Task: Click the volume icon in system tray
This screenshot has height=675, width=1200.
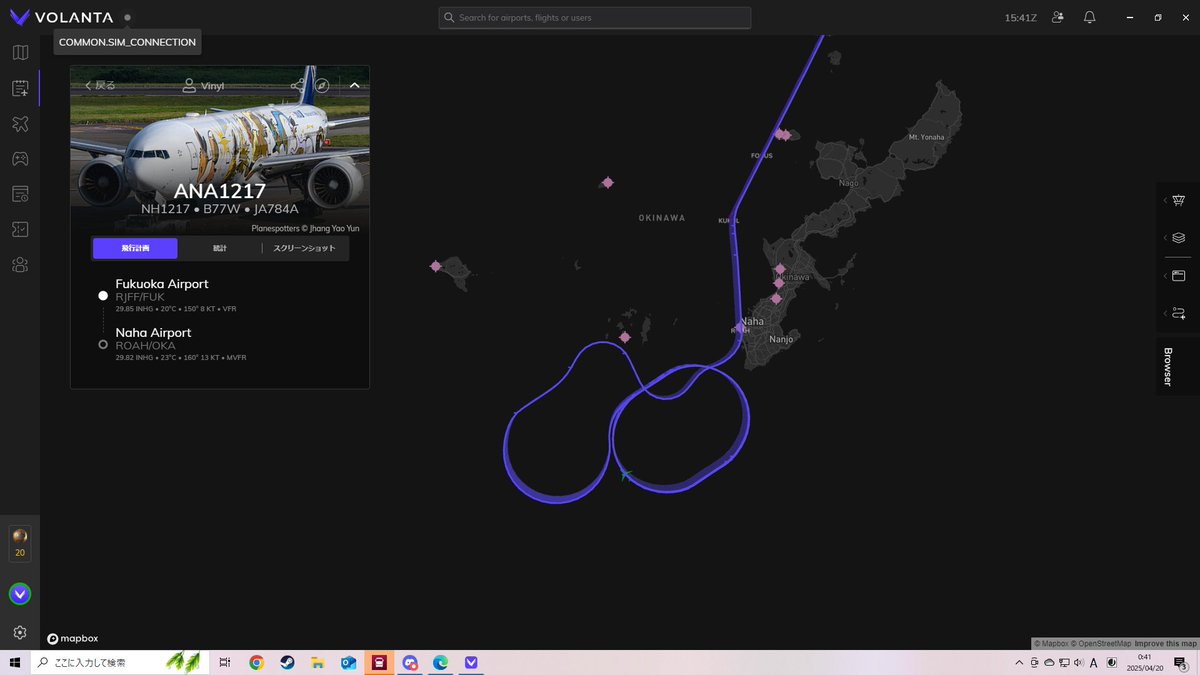Action: click(x=1078, y=662)
